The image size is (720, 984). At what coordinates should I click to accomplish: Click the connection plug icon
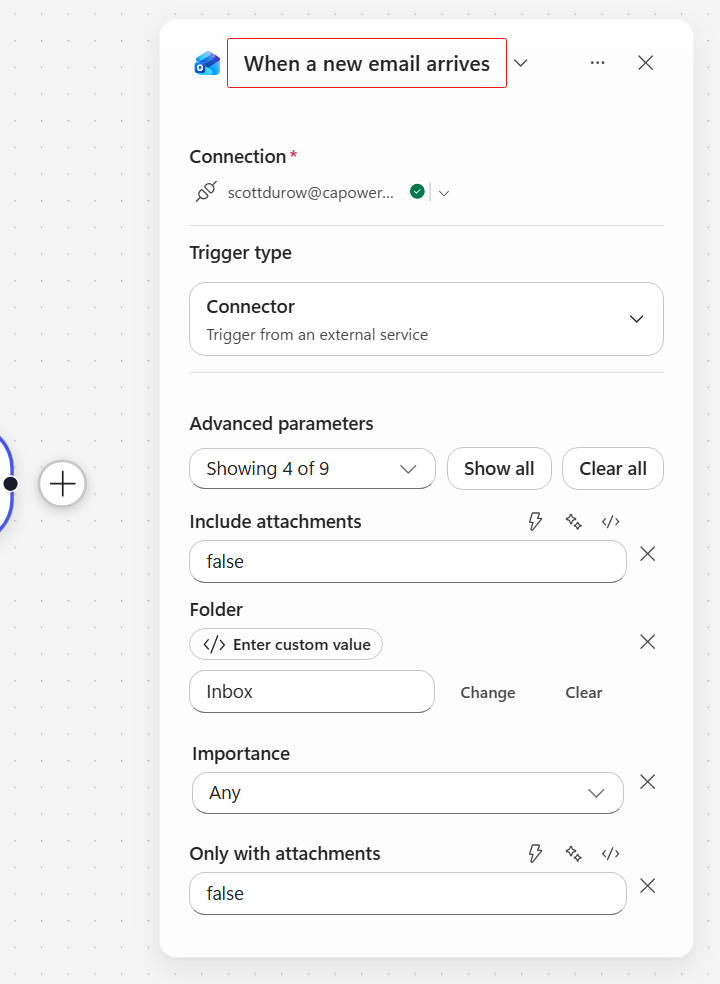206,192
